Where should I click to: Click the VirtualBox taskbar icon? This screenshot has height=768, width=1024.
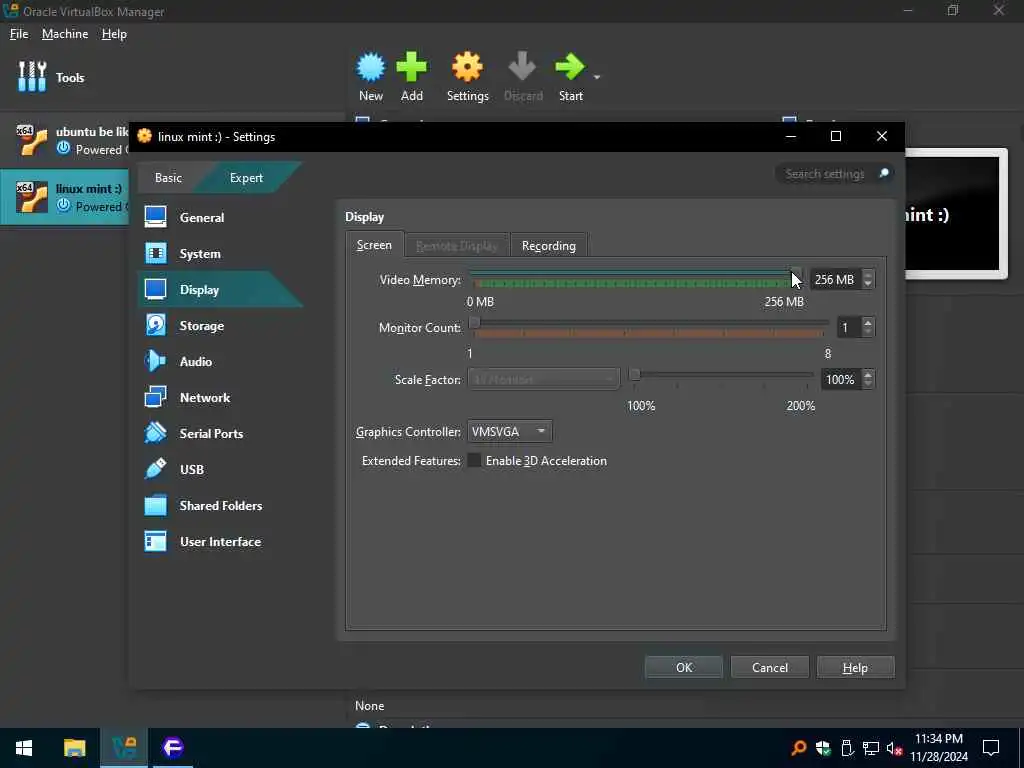pos(124,748)
